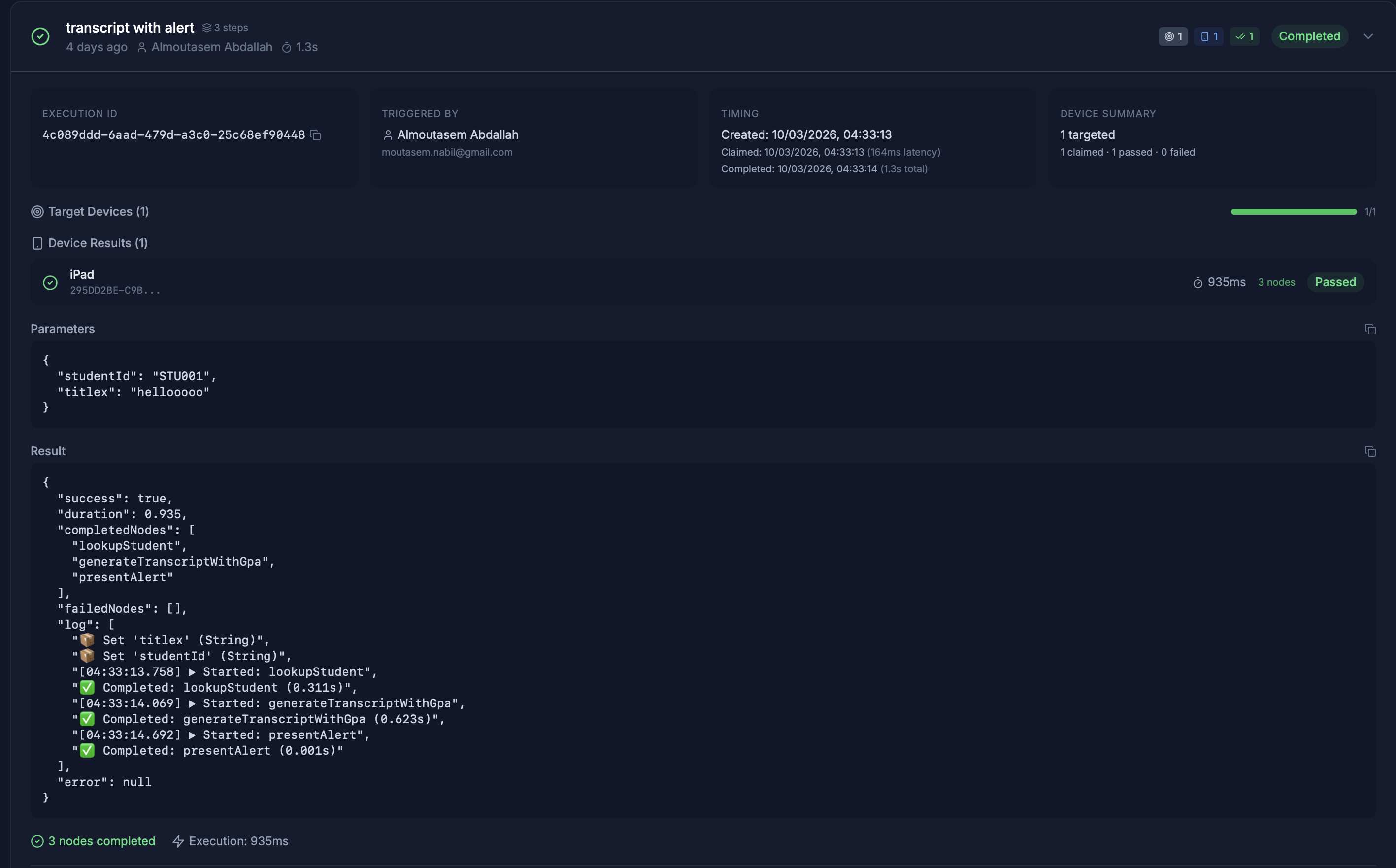
Task: Open the Device Results (1) section header
Action: (98, 243)
